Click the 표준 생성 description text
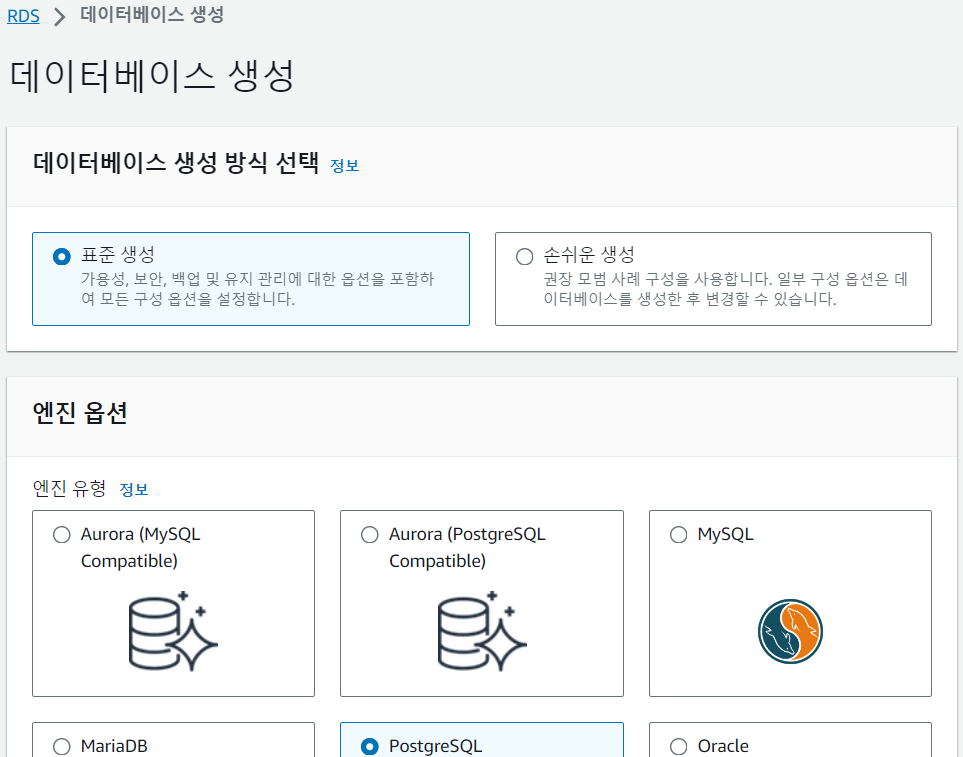The image size is (963, 757). [x=257, y=289]
